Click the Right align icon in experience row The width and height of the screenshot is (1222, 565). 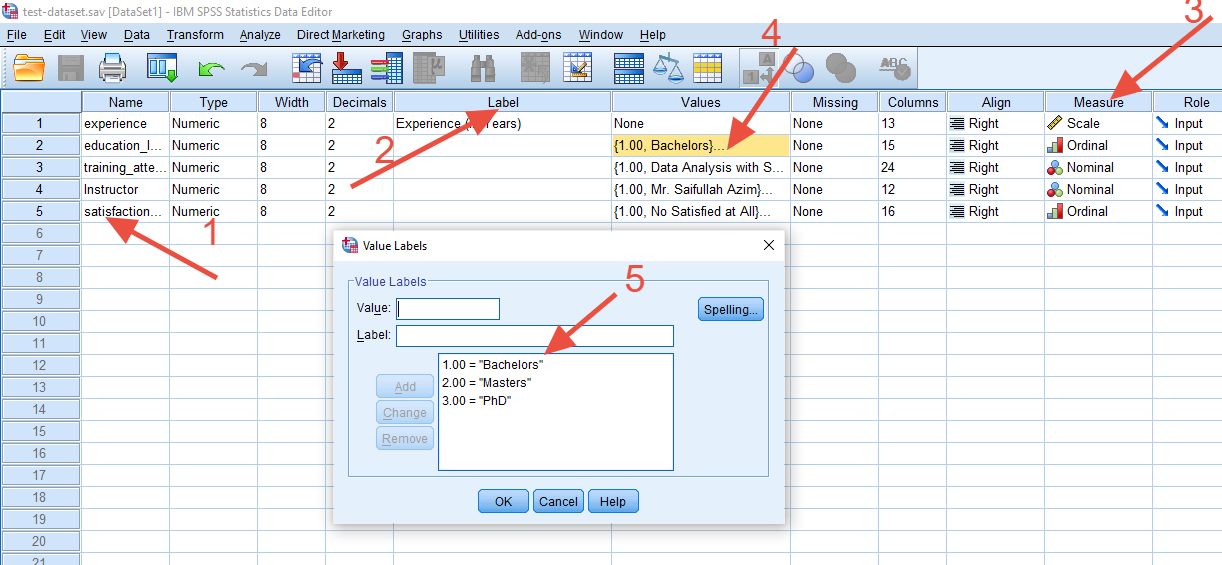[x=957, y=123]
